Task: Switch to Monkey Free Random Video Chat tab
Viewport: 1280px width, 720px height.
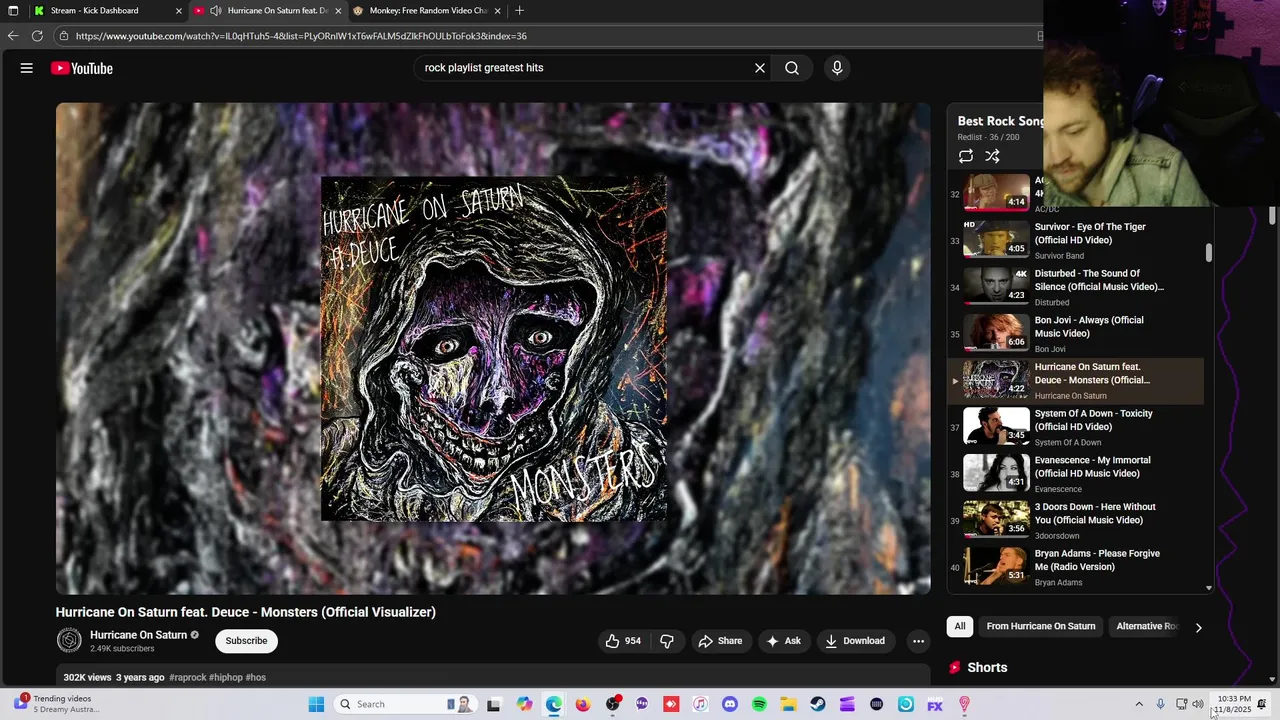Action: (425, 11)
